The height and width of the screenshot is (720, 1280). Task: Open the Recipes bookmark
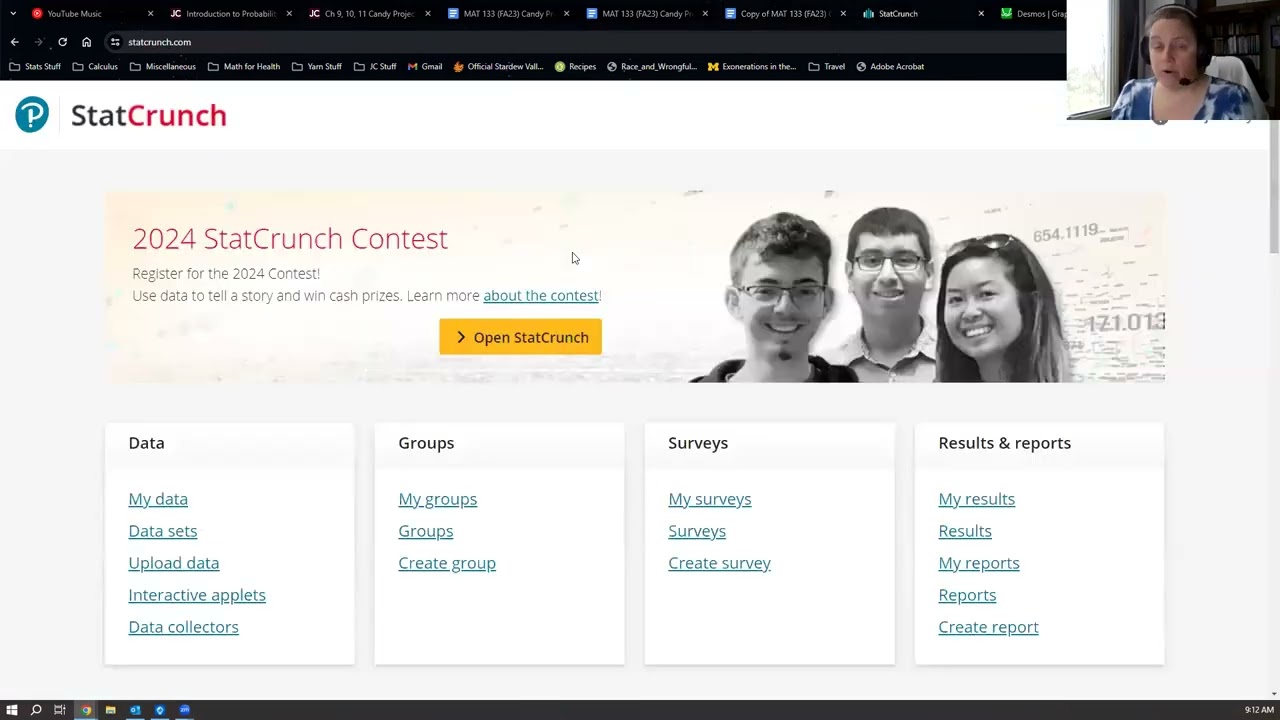click(x=575, y=67)
